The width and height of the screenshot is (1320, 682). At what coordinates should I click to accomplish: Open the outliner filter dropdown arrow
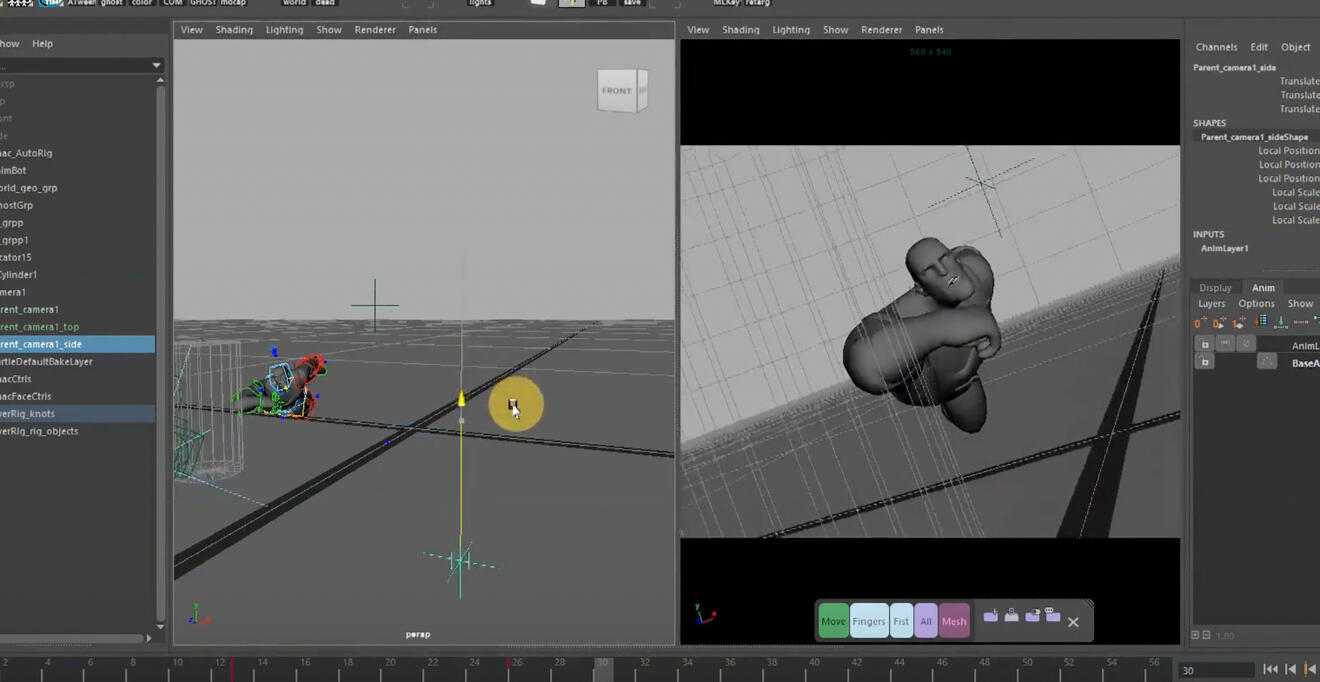click(156, 65)
